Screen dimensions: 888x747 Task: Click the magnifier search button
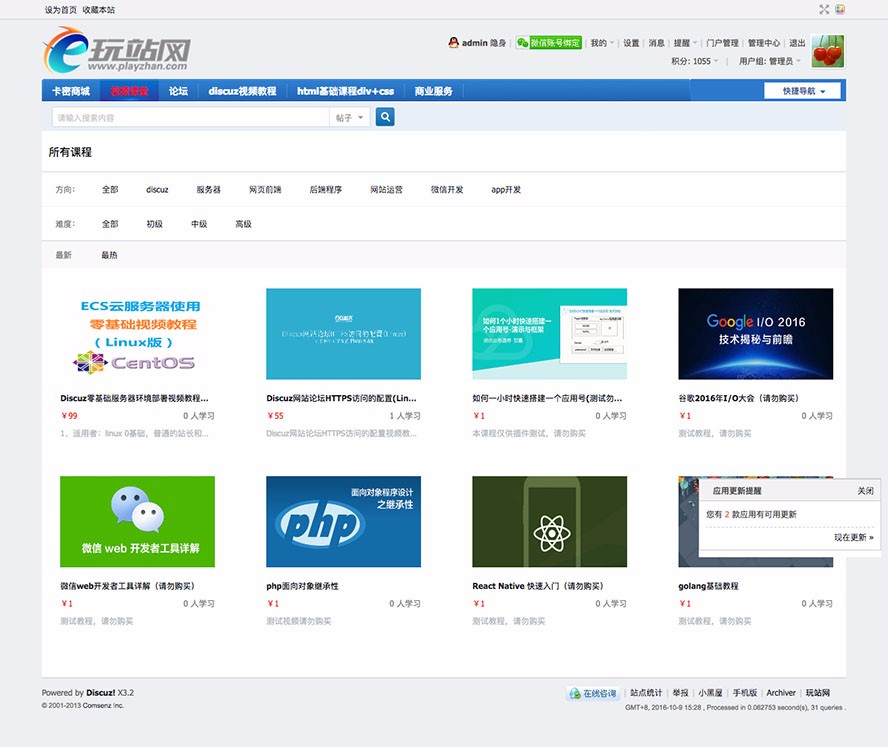[x=385, y=117]
